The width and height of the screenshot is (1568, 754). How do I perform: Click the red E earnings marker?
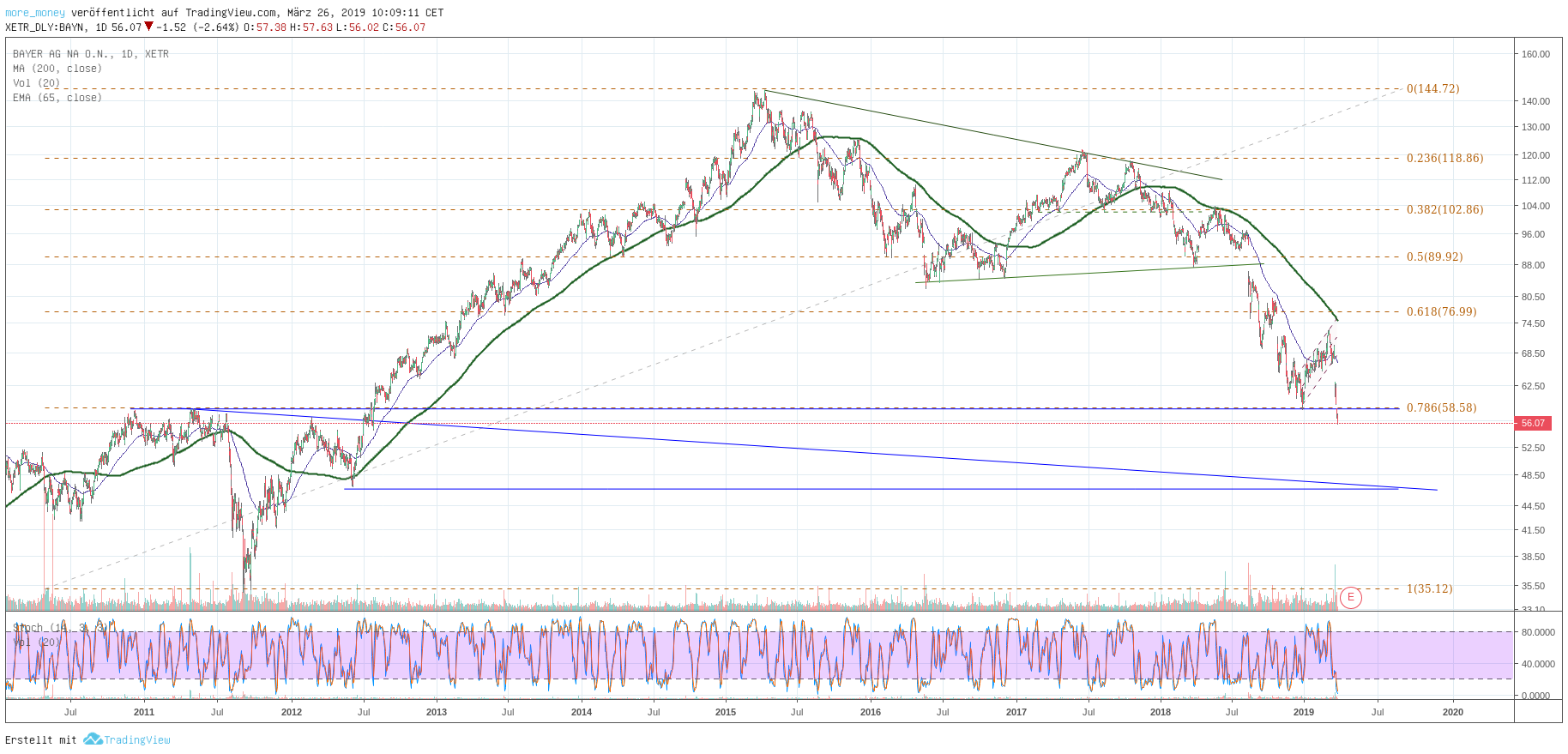(1351, 597)
